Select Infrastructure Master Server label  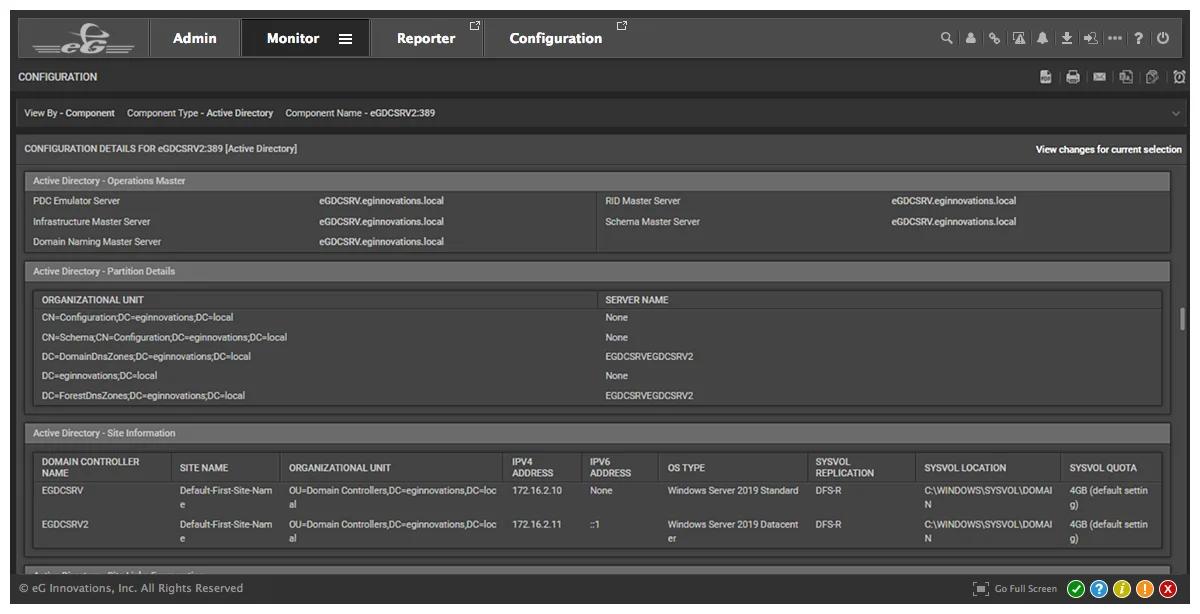[92, 222]
